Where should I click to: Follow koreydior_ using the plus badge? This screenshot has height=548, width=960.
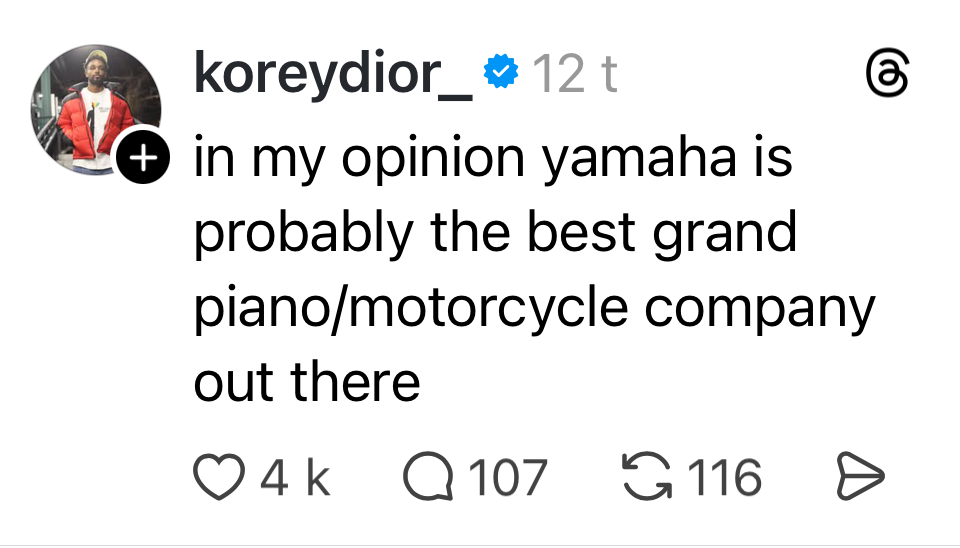[143, 158]
